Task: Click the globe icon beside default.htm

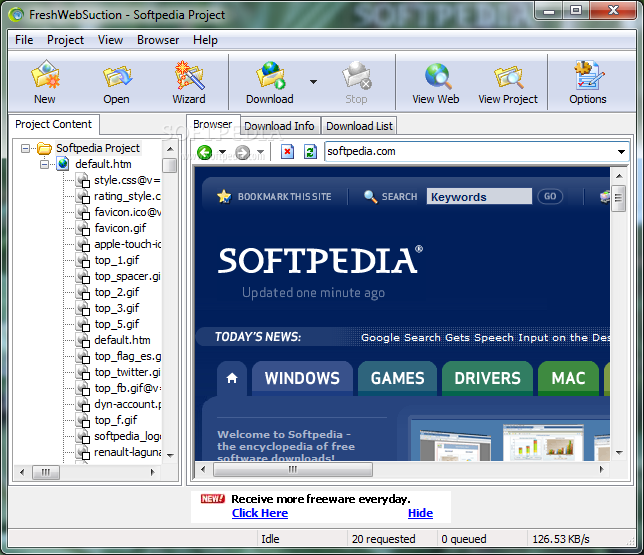Action: (x=63, y=164)
